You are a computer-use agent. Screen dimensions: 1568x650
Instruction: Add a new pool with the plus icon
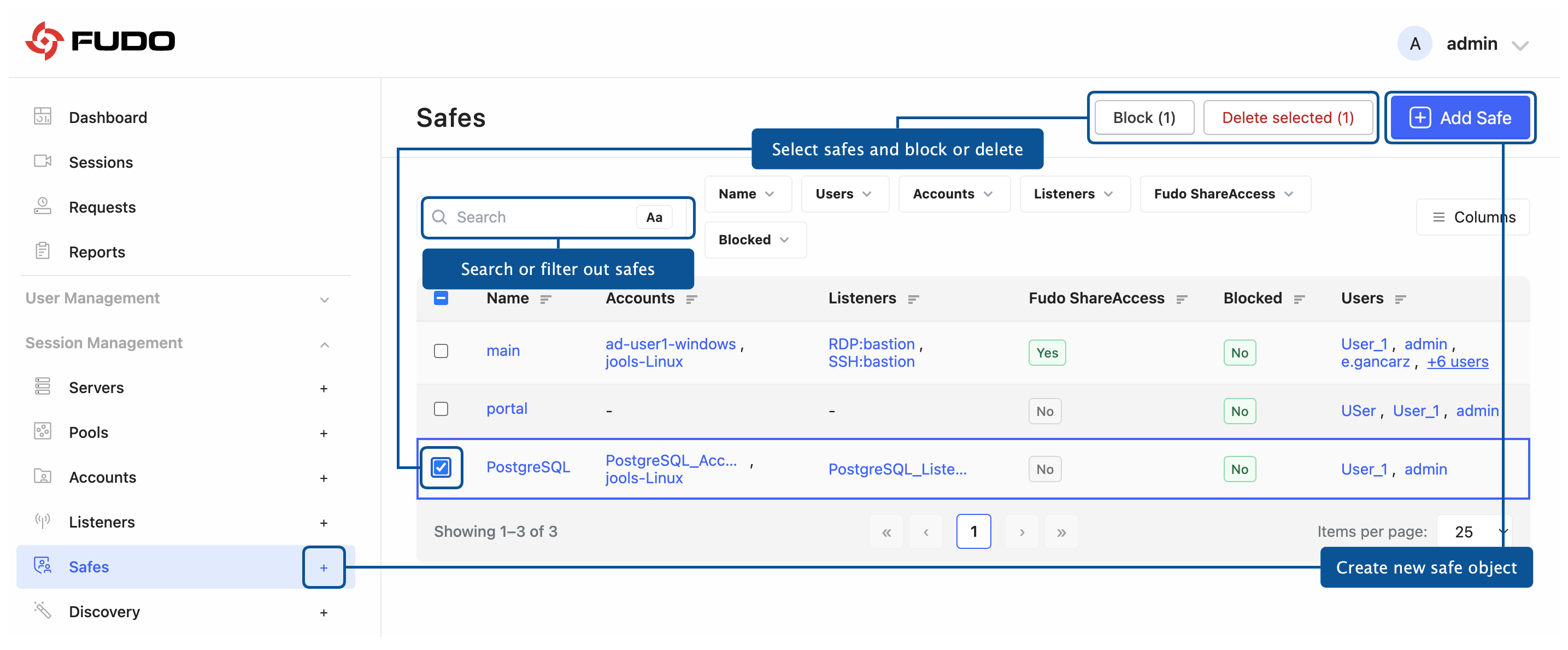[x=324, y=434]
